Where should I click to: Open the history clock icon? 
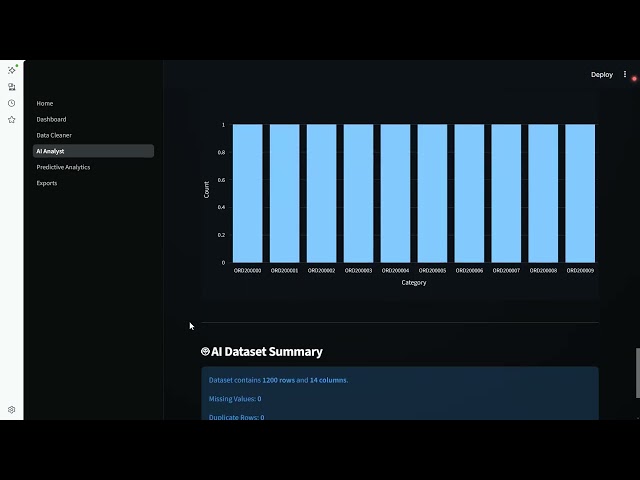tap(12, 103)
